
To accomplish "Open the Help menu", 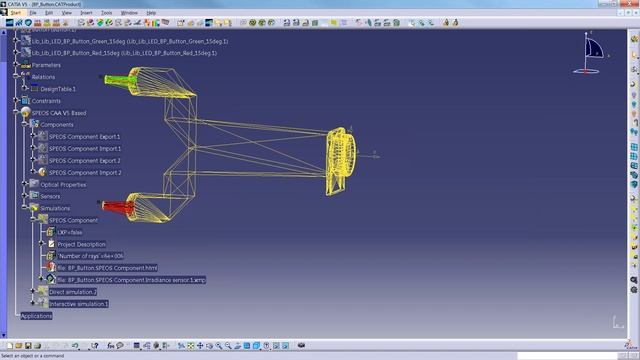I will coord(151,13).
